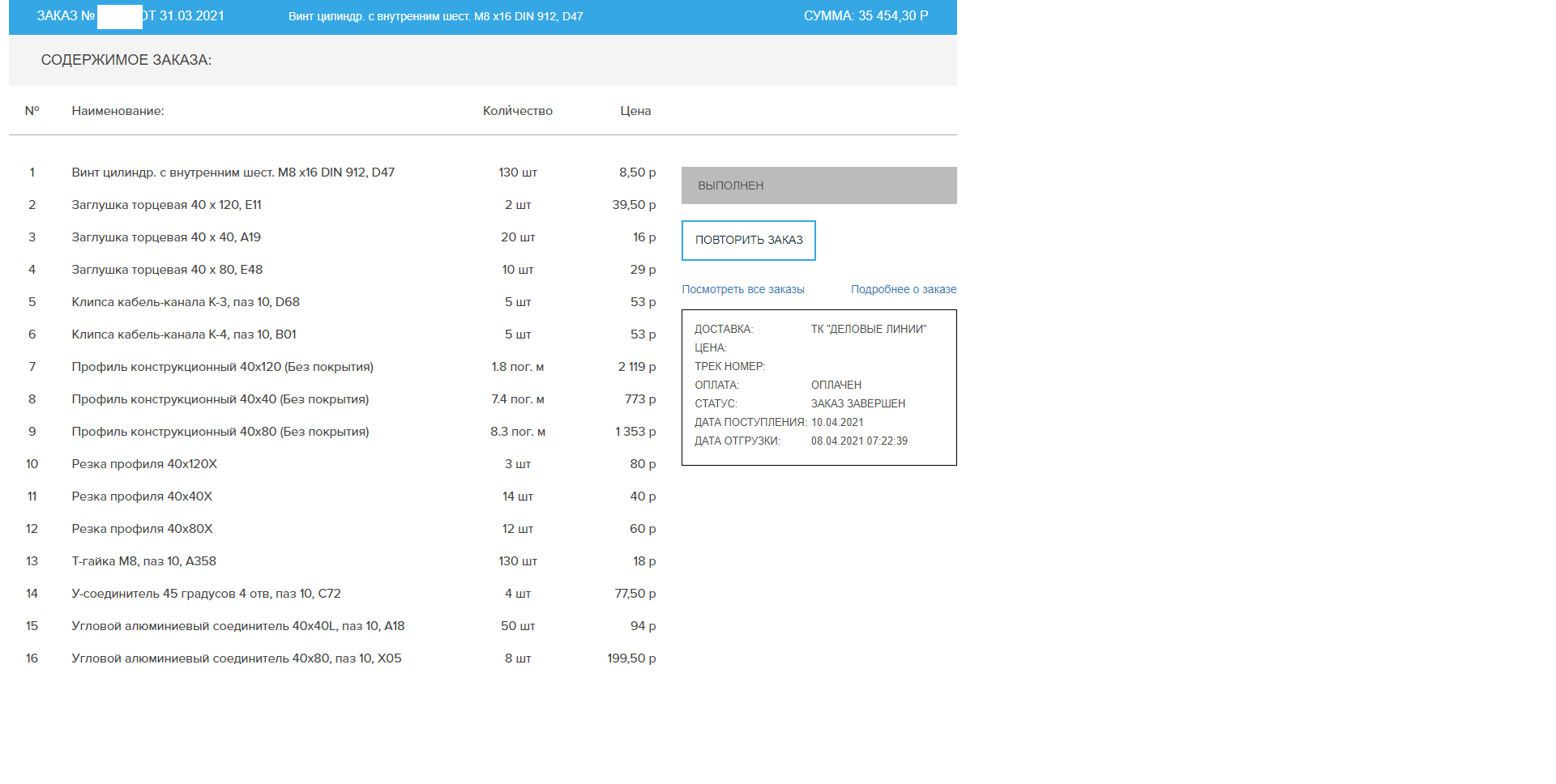
Task: Click the gray 'ВЫПОЛНЕН' status bar
Action: pos(819,185)
